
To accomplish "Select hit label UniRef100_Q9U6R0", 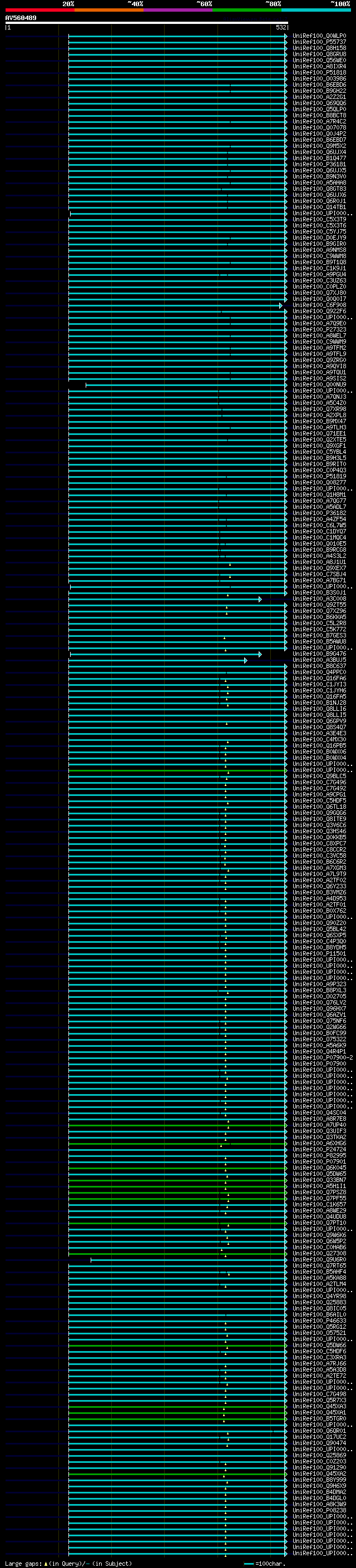I will (319, 1260).
